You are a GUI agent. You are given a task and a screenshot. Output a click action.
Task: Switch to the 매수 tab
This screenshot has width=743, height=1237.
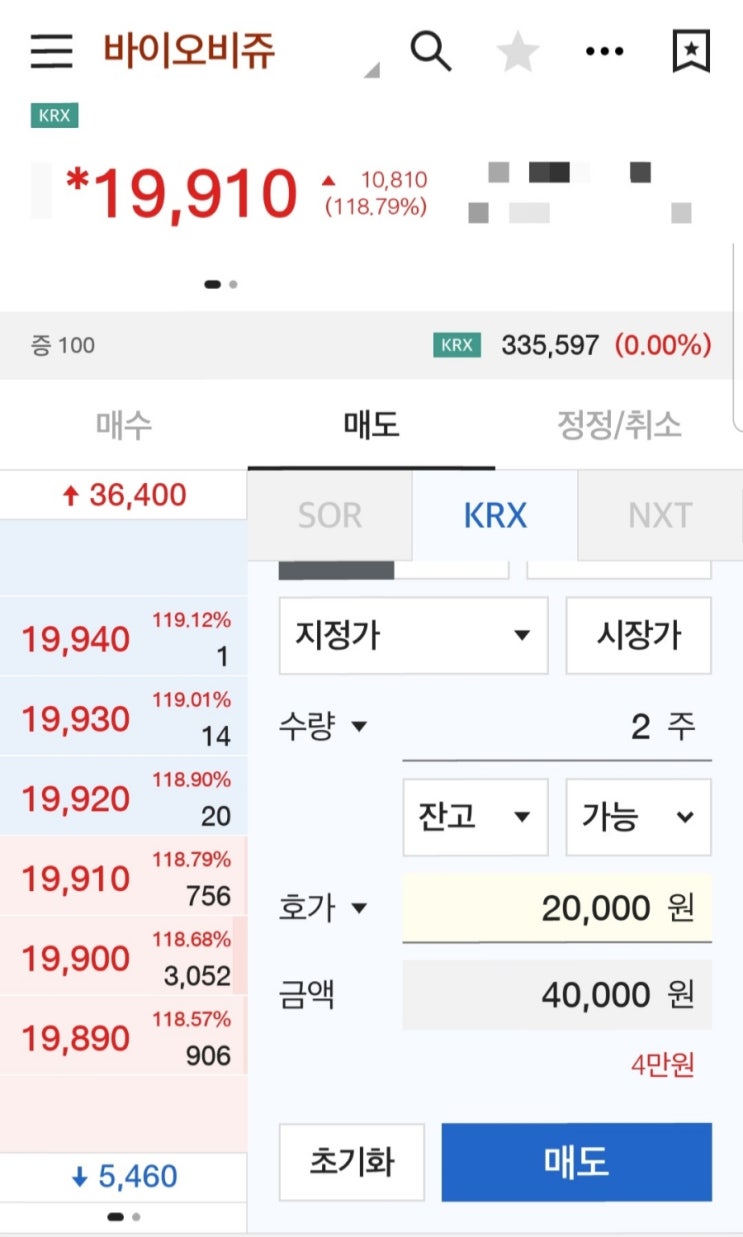(x=123, y=425)
